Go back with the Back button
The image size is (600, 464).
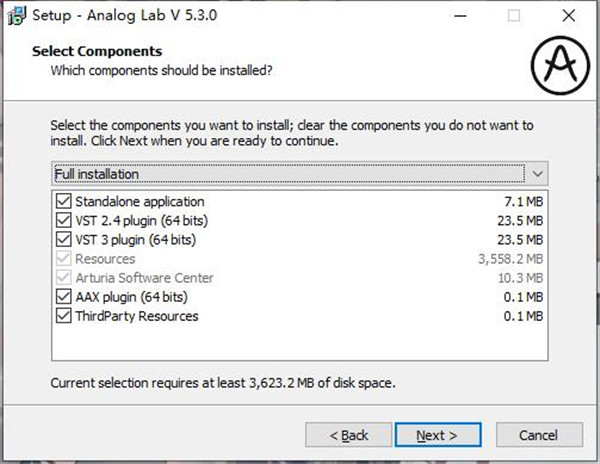pos(349,435)
